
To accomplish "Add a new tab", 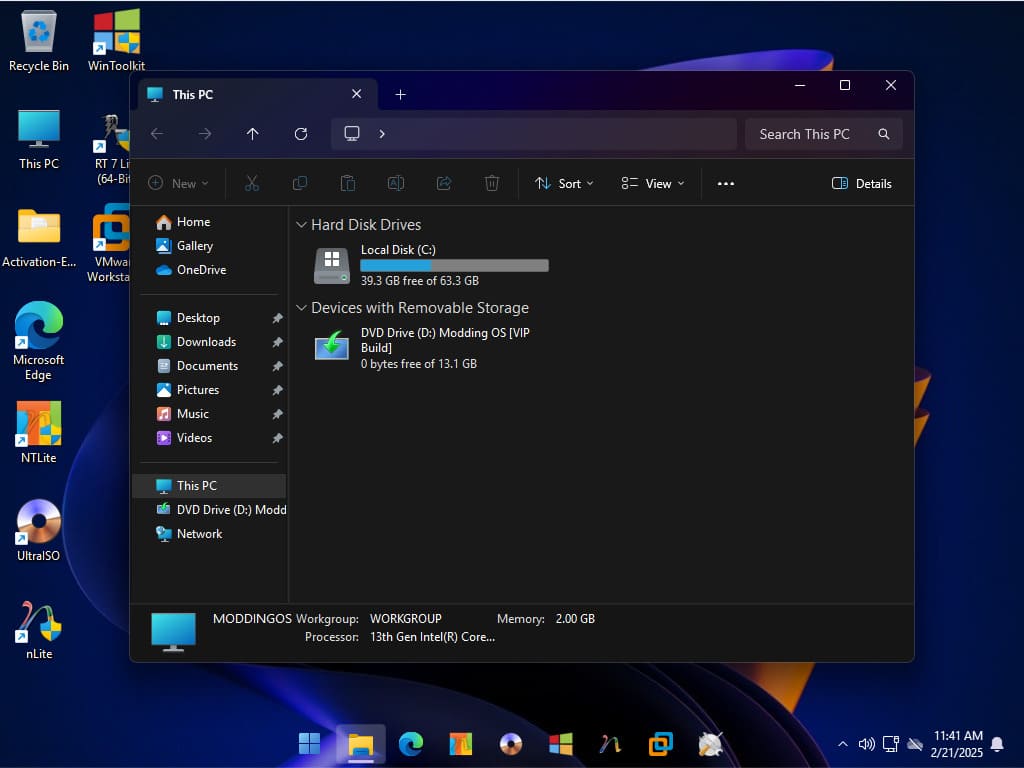I will [x=400, y=95].
